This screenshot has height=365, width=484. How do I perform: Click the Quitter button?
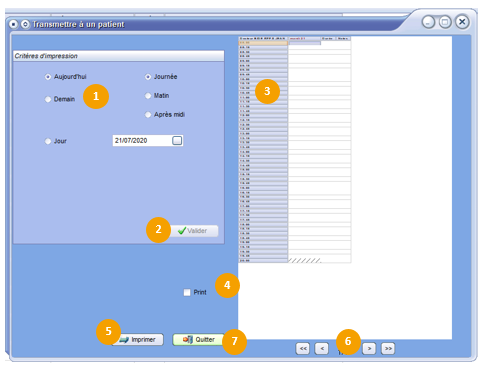pos(199,339)
